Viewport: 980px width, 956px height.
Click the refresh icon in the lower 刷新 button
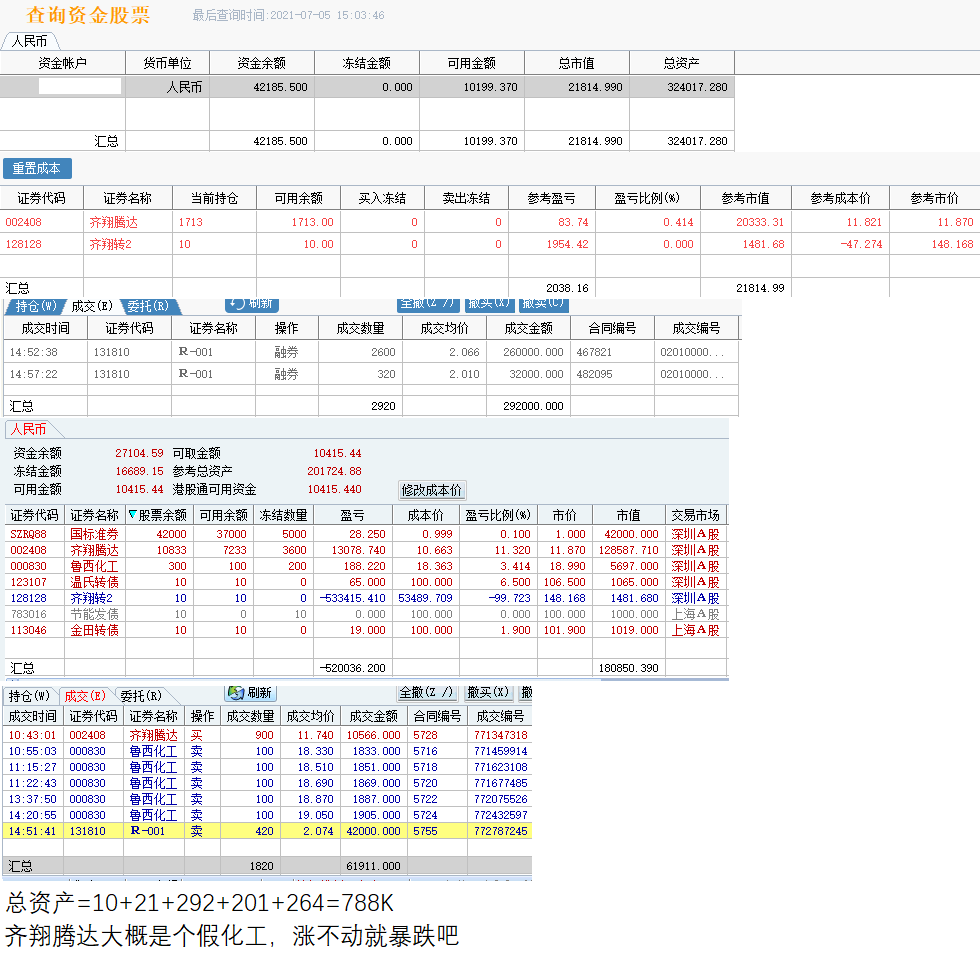[236, 693]
